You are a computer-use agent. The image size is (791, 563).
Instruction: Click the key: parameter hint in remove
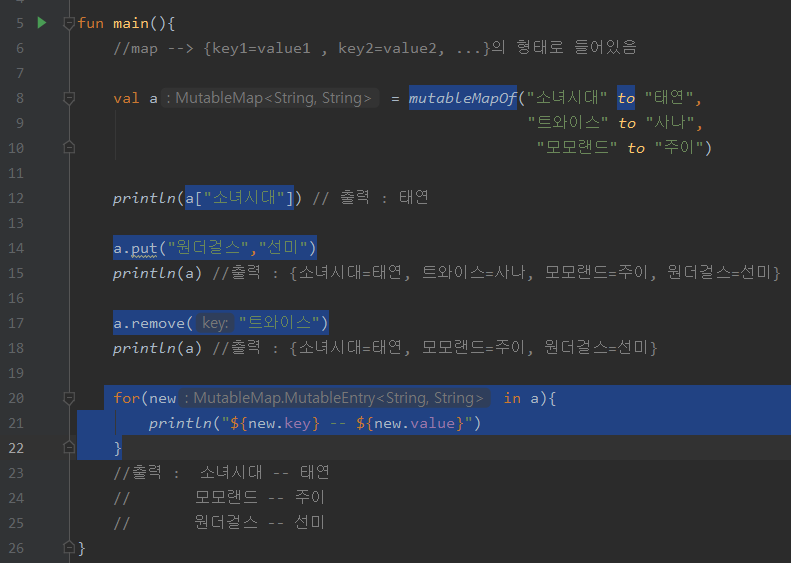(x=215, y=323)
